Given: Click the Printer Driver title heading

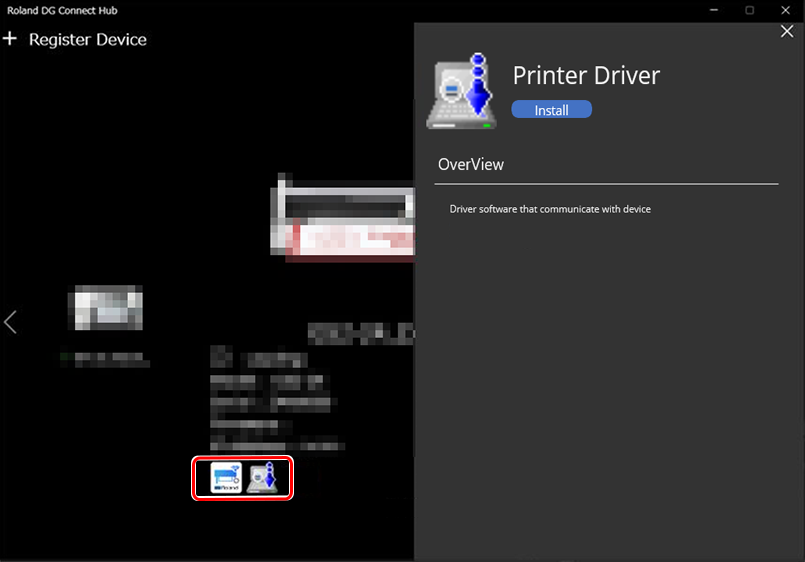Looking at the screenshot, I should 586,75.
